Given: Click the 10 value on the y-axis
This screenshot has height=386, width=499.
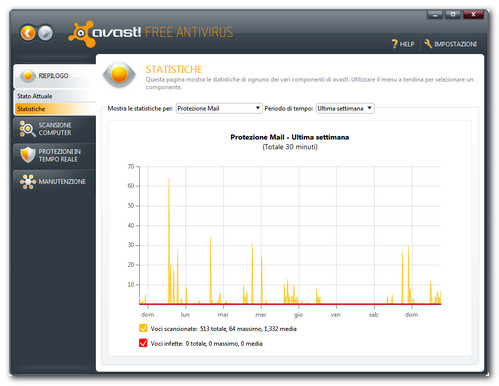Looking at the screenshot, I should (x=131, y=284).
